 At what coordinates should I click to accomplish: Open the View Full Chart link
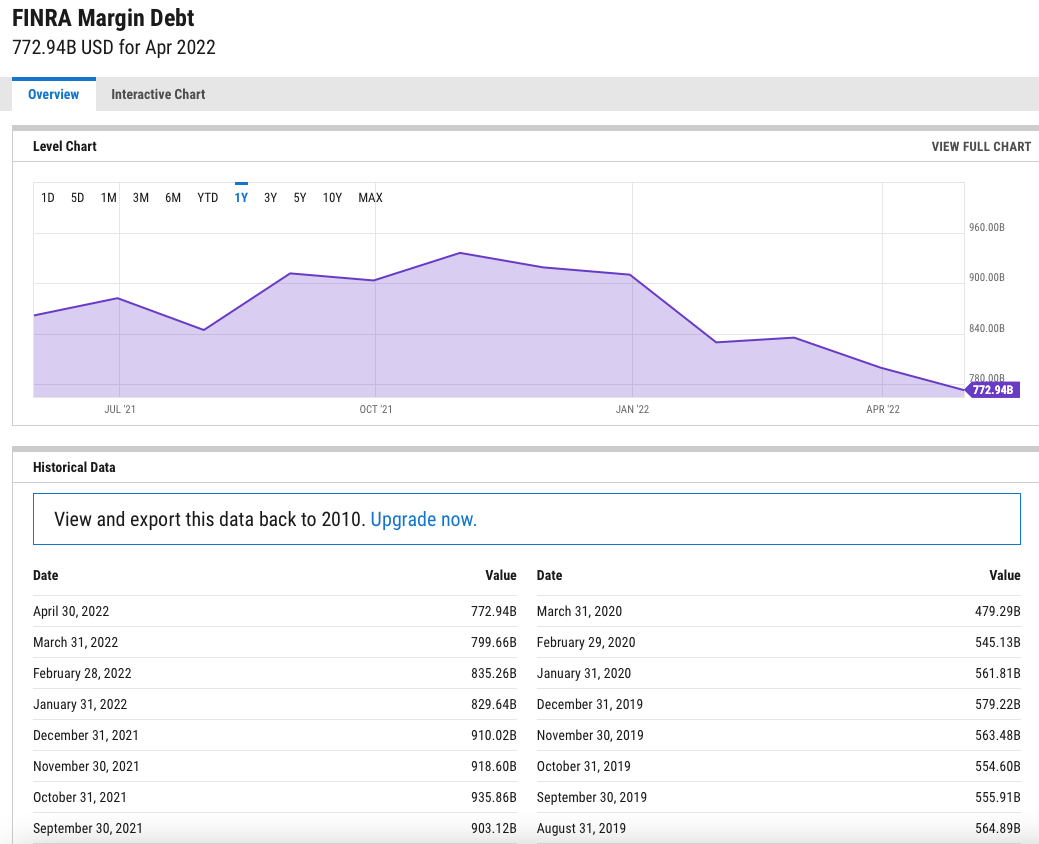pyautogui.click(x=980, y=146)
